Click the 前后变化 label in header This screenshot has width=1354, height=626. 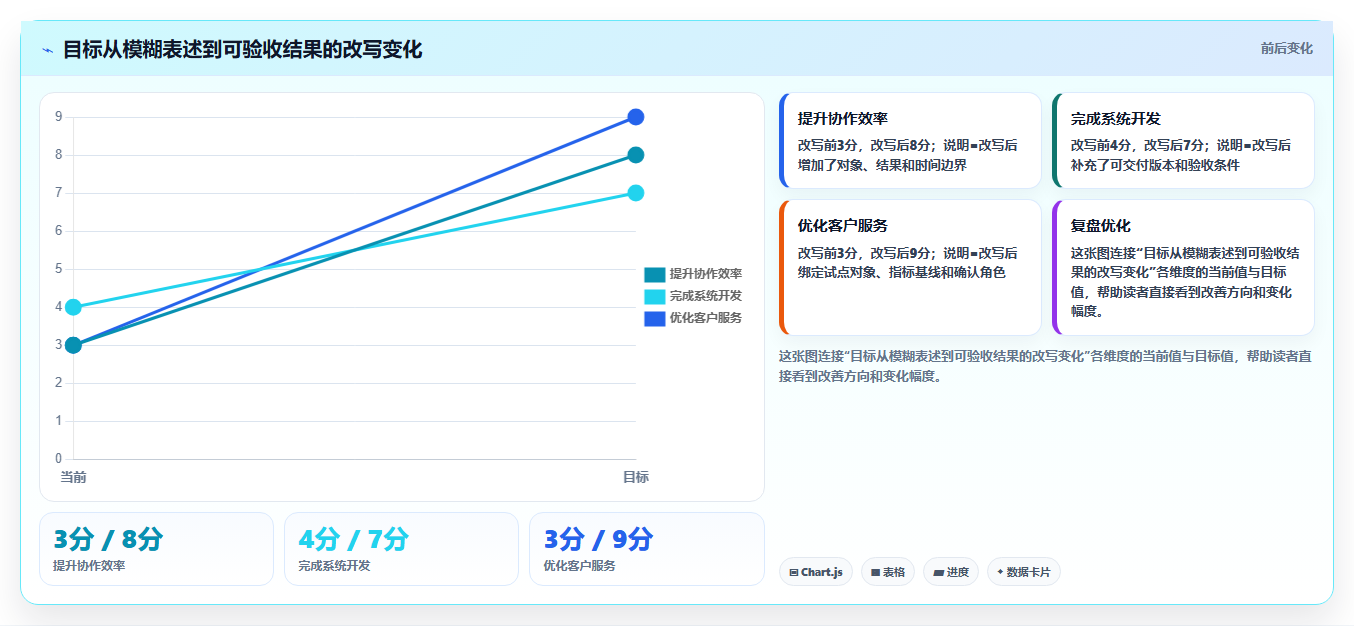[1286, 48]
